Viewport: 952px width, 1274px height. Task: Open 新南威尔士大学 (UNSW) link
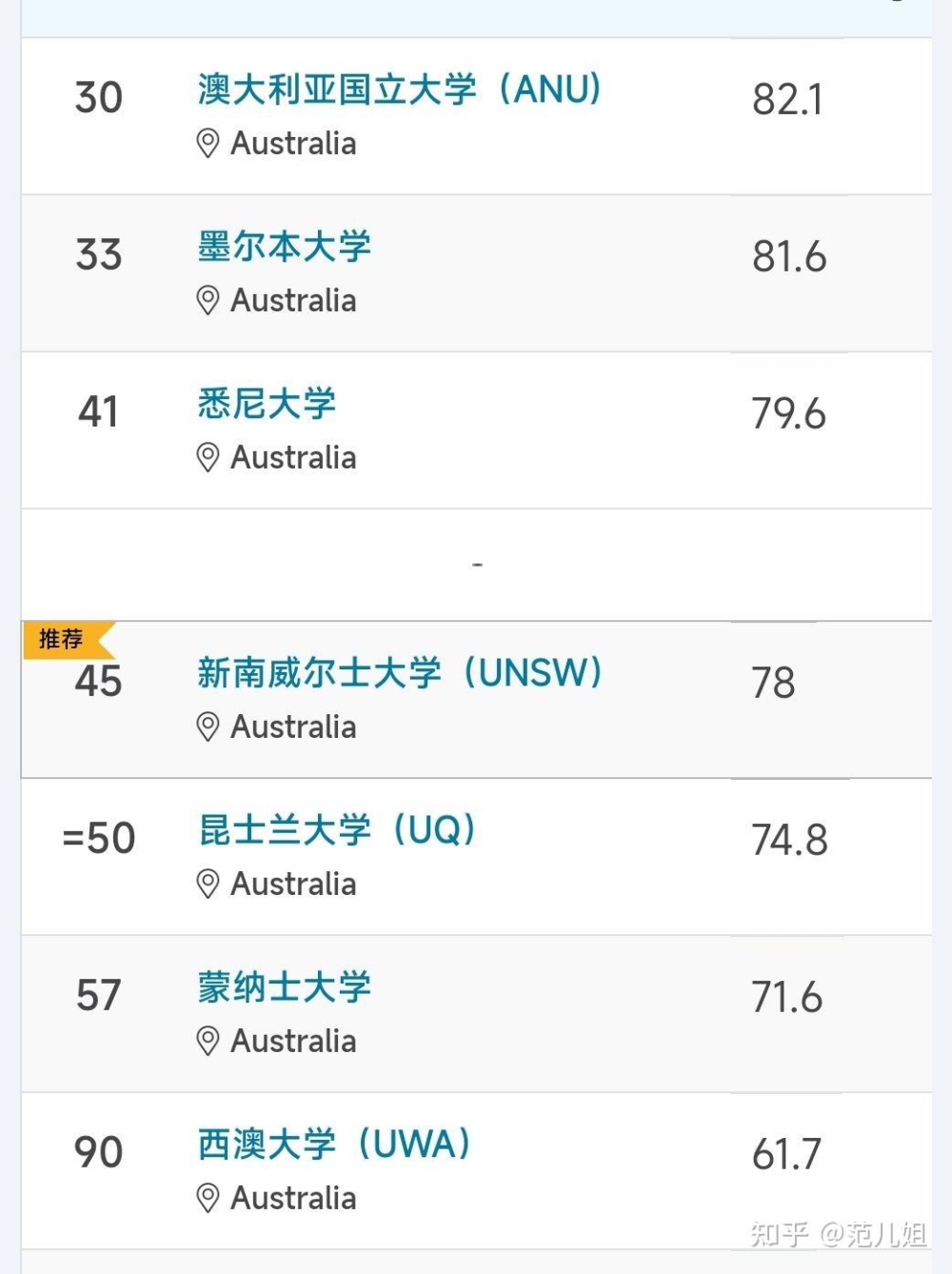[x=400, y=673]
